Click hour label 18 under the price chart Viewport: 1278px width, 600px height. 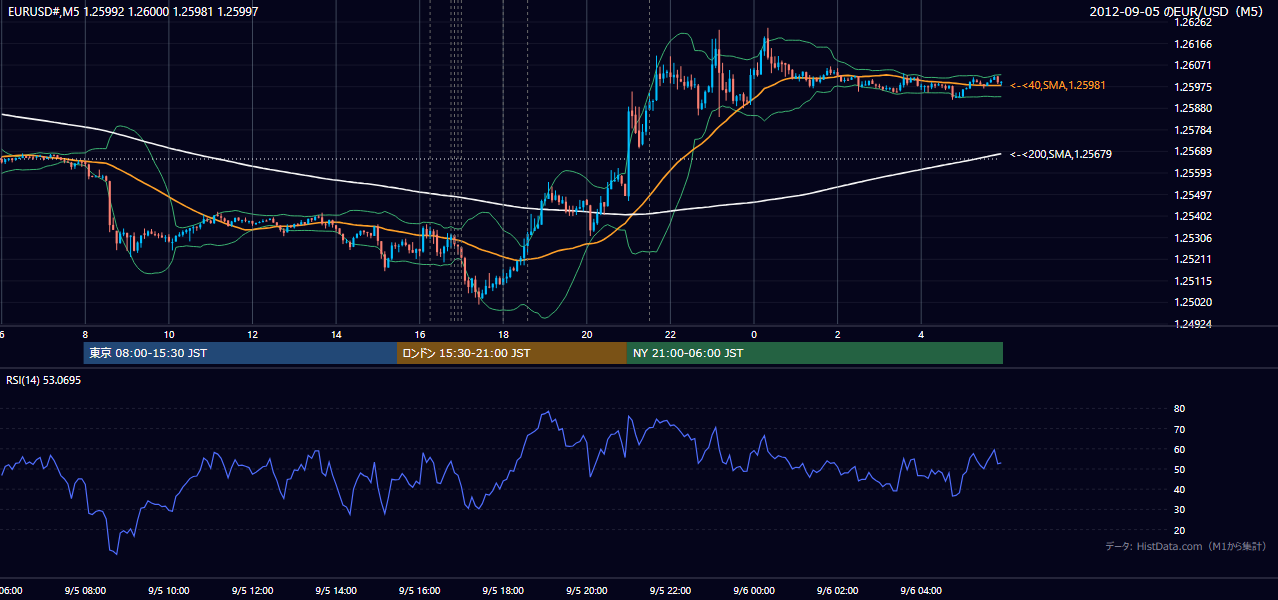pyautogui.click(x=503, y=334)
